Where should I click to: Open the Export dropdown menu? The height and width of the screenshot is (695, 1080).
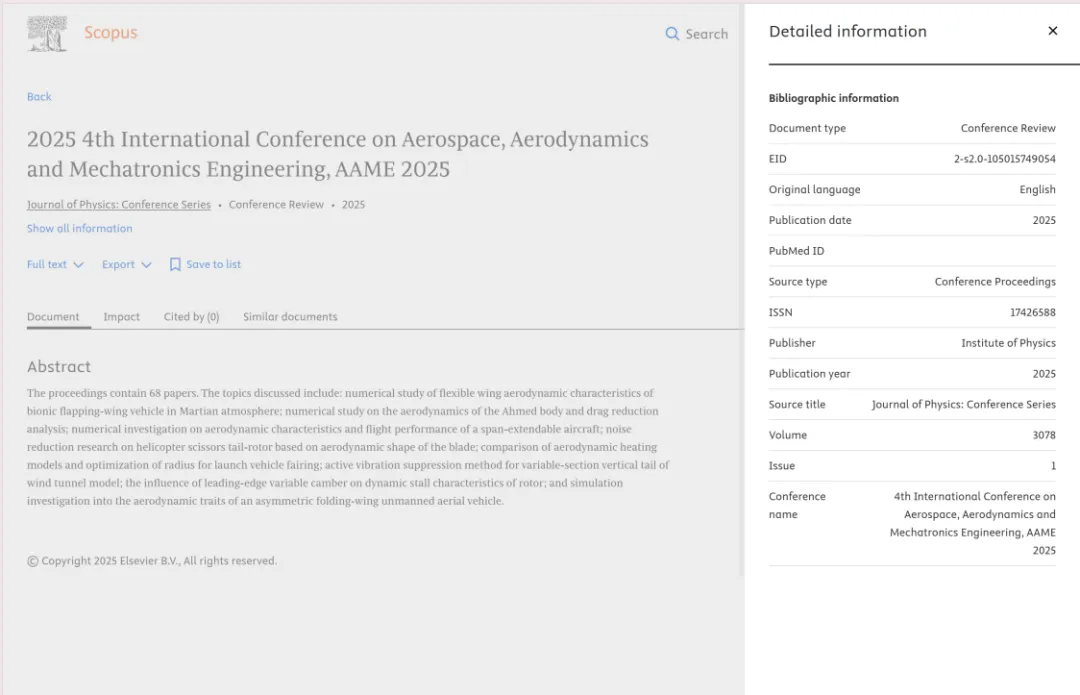pyautogui.click(x=126, y=265)
